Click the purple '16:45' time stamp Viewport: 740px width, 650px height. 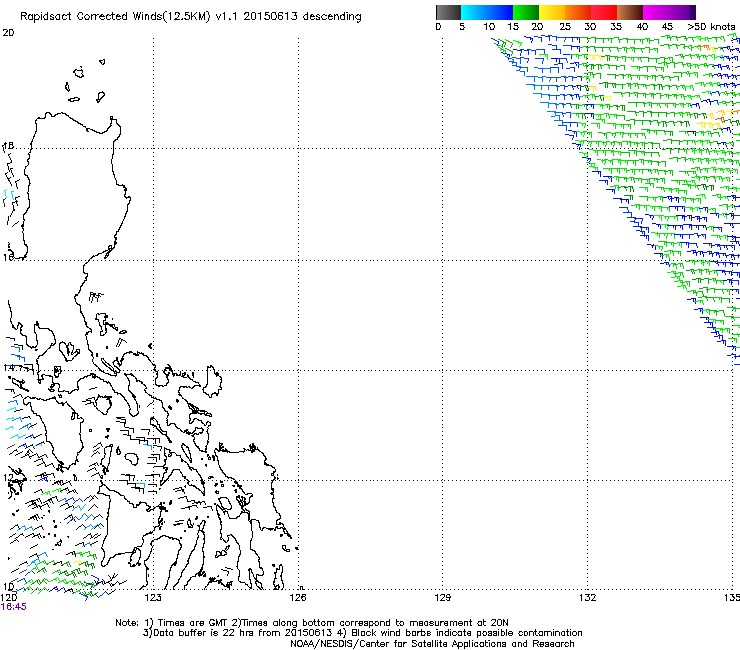click(14, 607)
